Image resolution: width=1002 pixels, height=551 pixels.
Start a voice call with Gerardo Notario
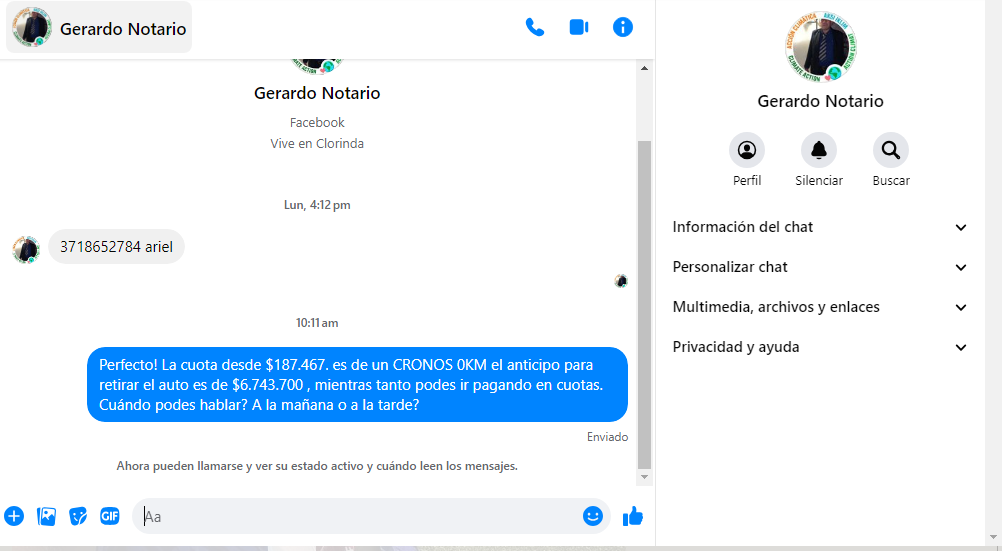[x=535, y=27]
